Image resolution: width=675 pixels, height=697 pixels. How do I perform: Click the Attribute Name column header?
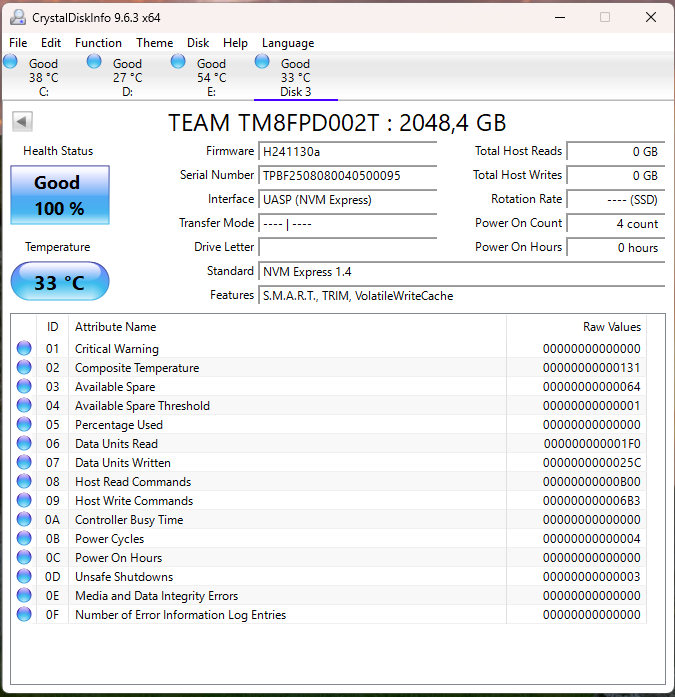pyautogui.click(x=115, y=327)
